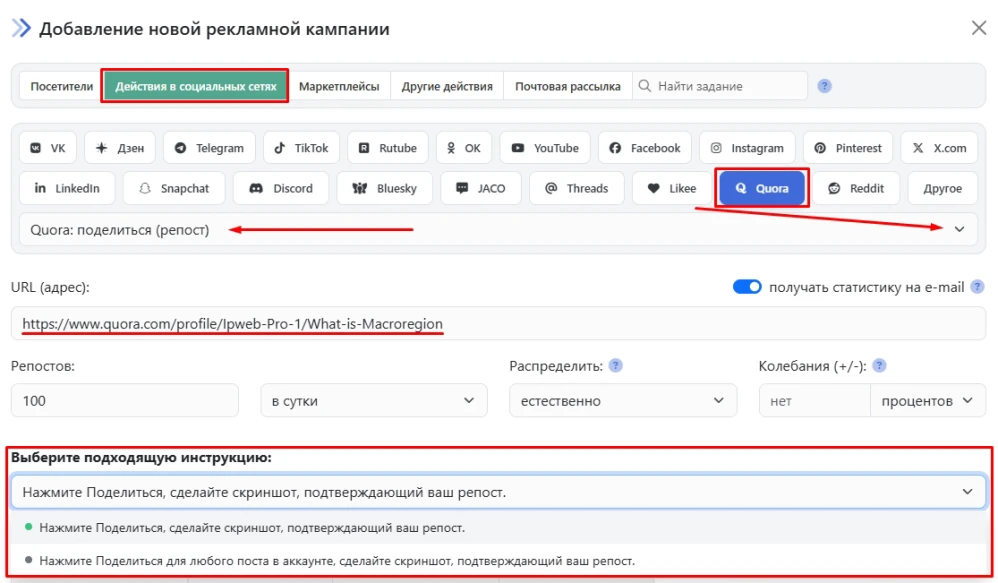Pick the YouTube network button
Image resolution: width=998 pixels, height=583 pixels.
[543, 147]
